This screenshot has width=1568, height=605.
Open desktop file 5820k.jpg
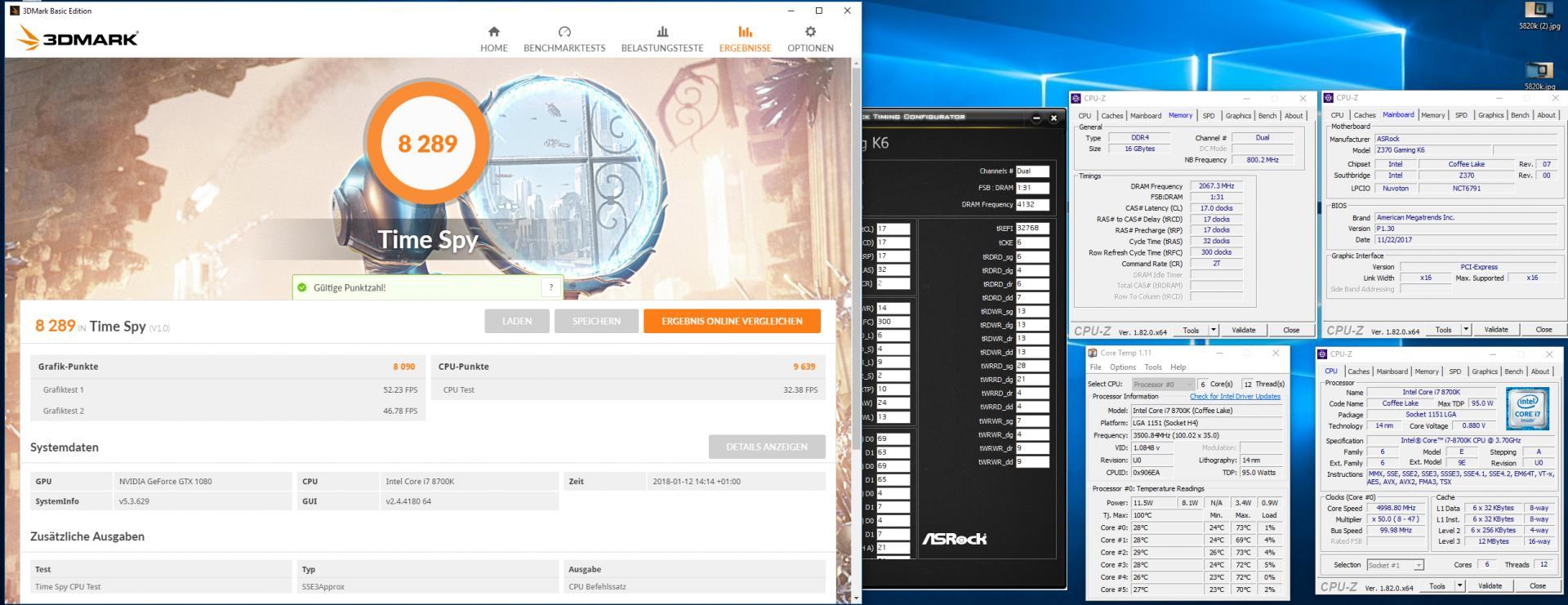(1539, 75)
